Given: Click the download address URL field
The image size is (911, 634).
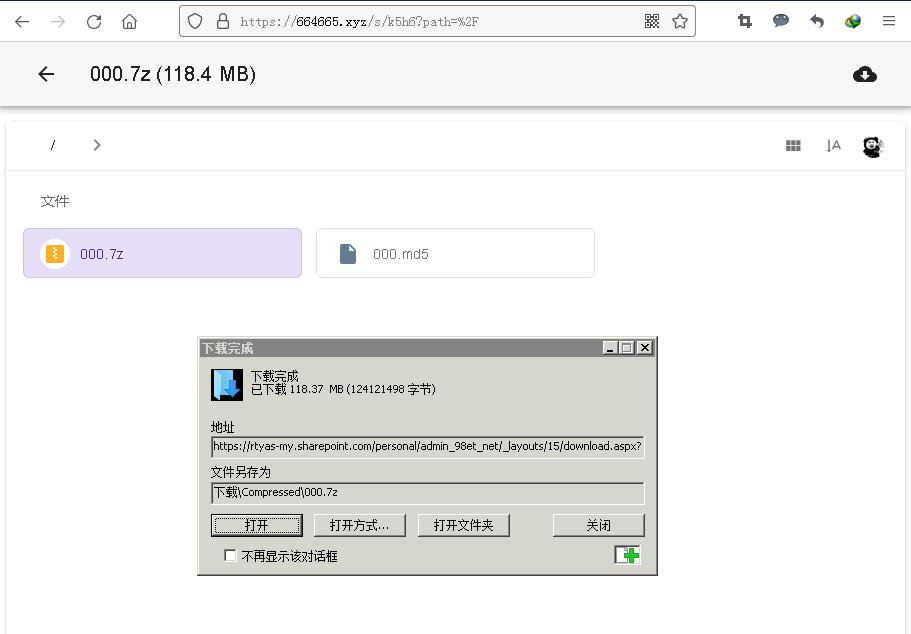Looking at the screenshot, I should click(x=427, y=447).
